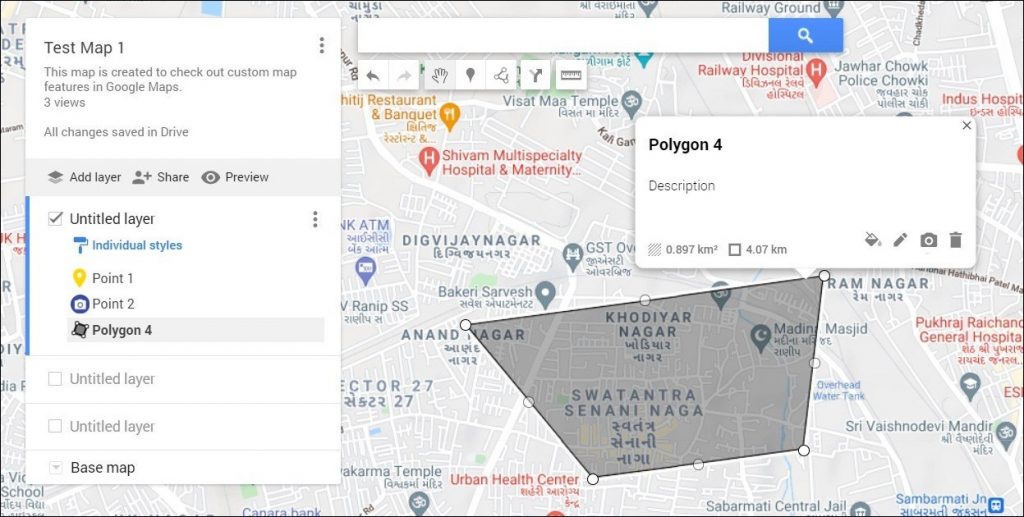Open the paint bucket style for Polygon 4
The height and width of the screenshot is (517, 1024).
(x=872, y=240)
